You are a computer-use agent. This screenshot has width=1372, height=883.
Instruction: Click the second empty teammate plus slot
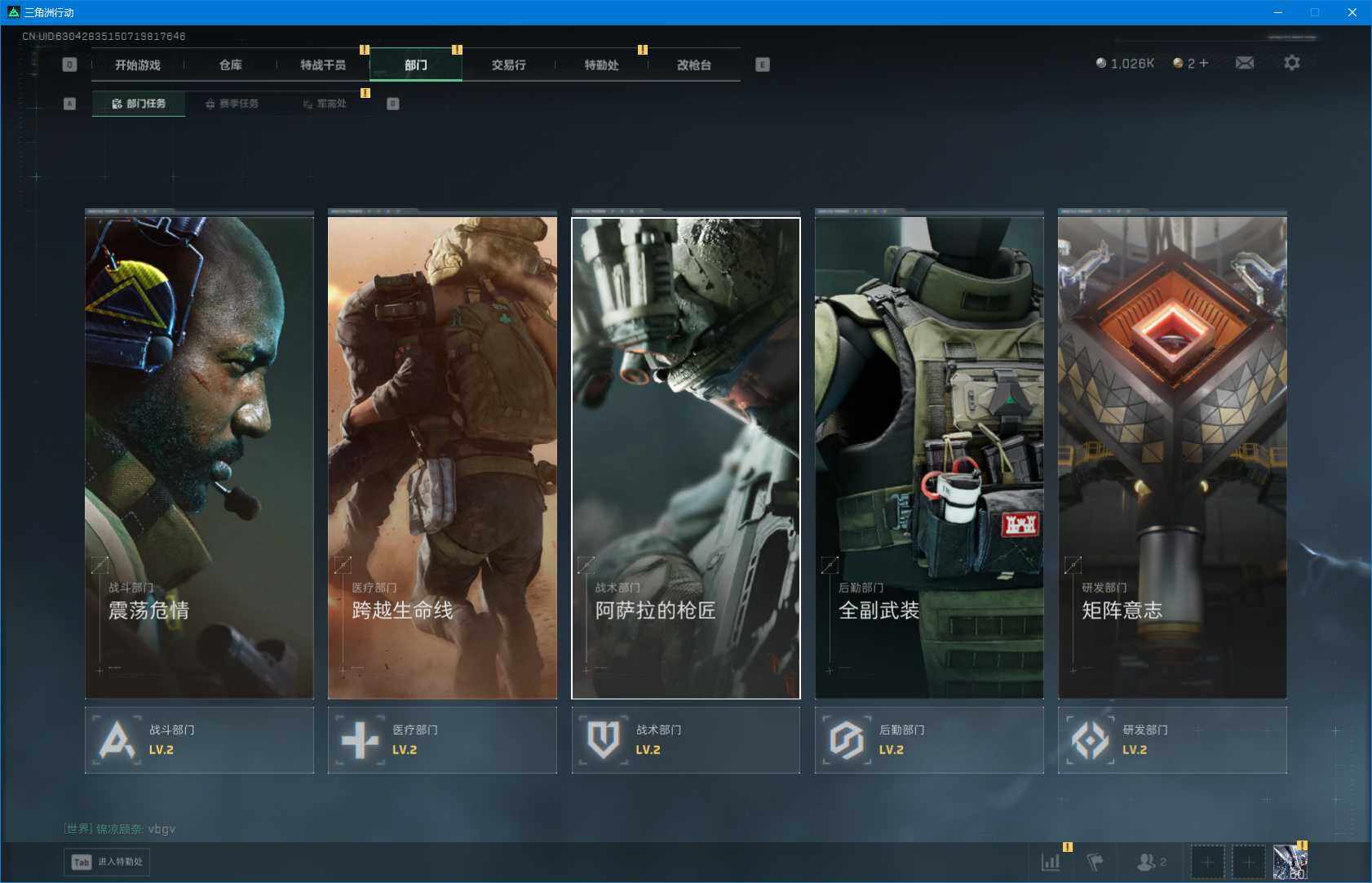click(x=1248, y=862)
